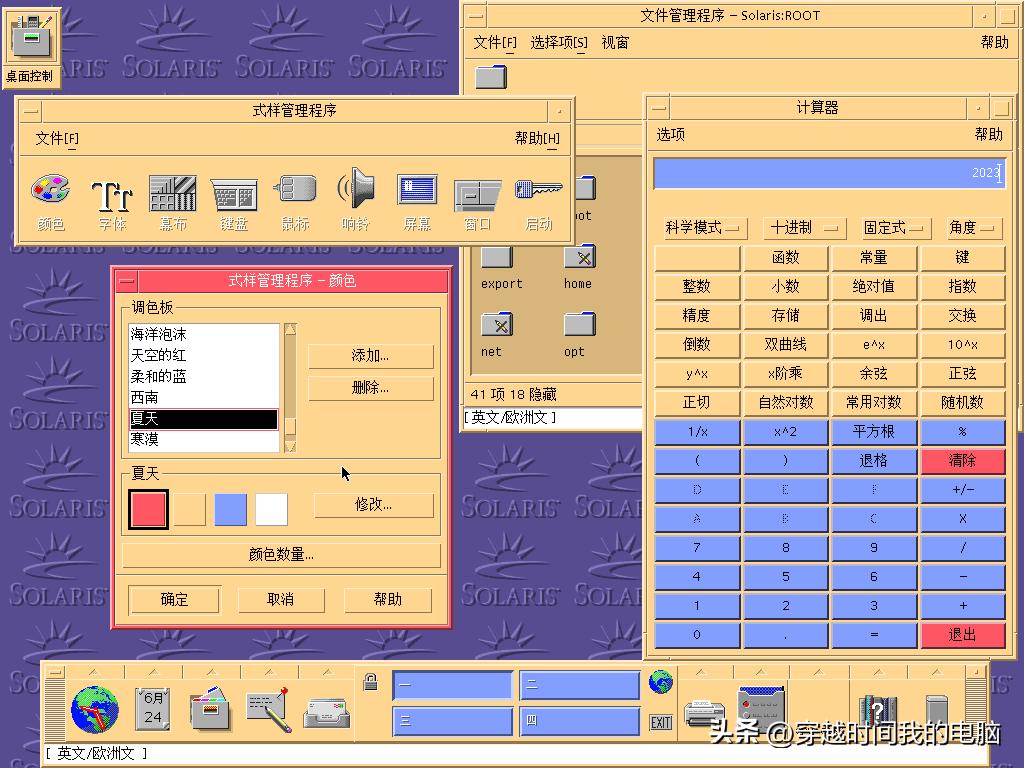Click the palette list scrollbar down arrow
Screen dimensions: 1024x768
pyautogui.click(x=291, y=447)
